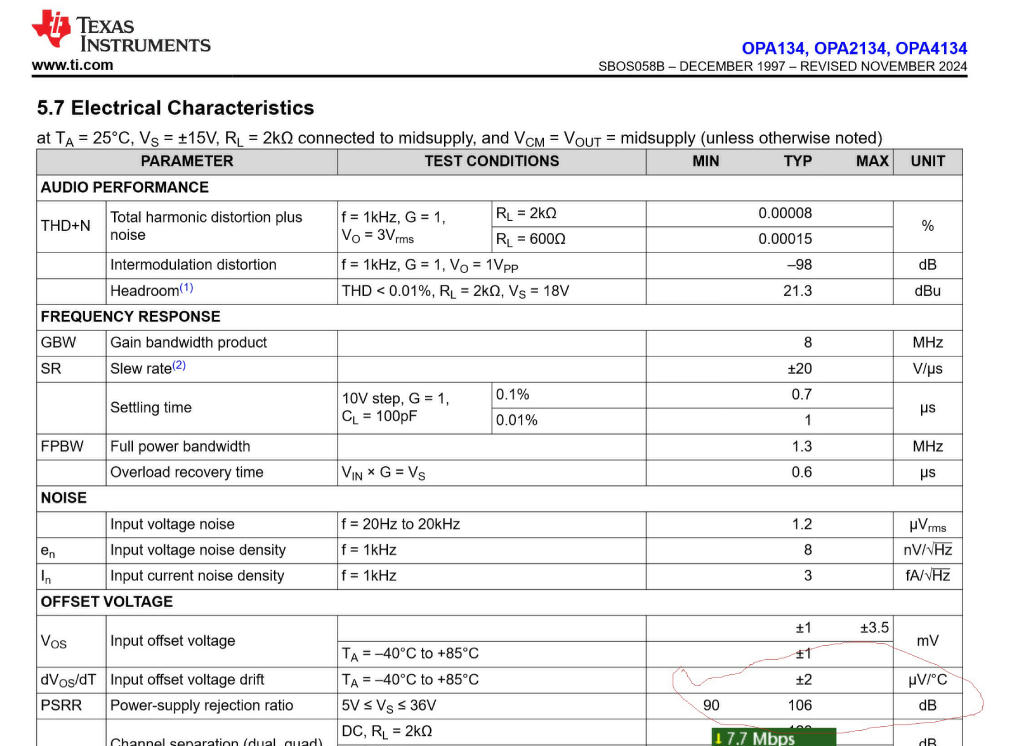The image size is (1024, 746).
Task: Click the THD+N symbol cell
Action: click(71, 226)
